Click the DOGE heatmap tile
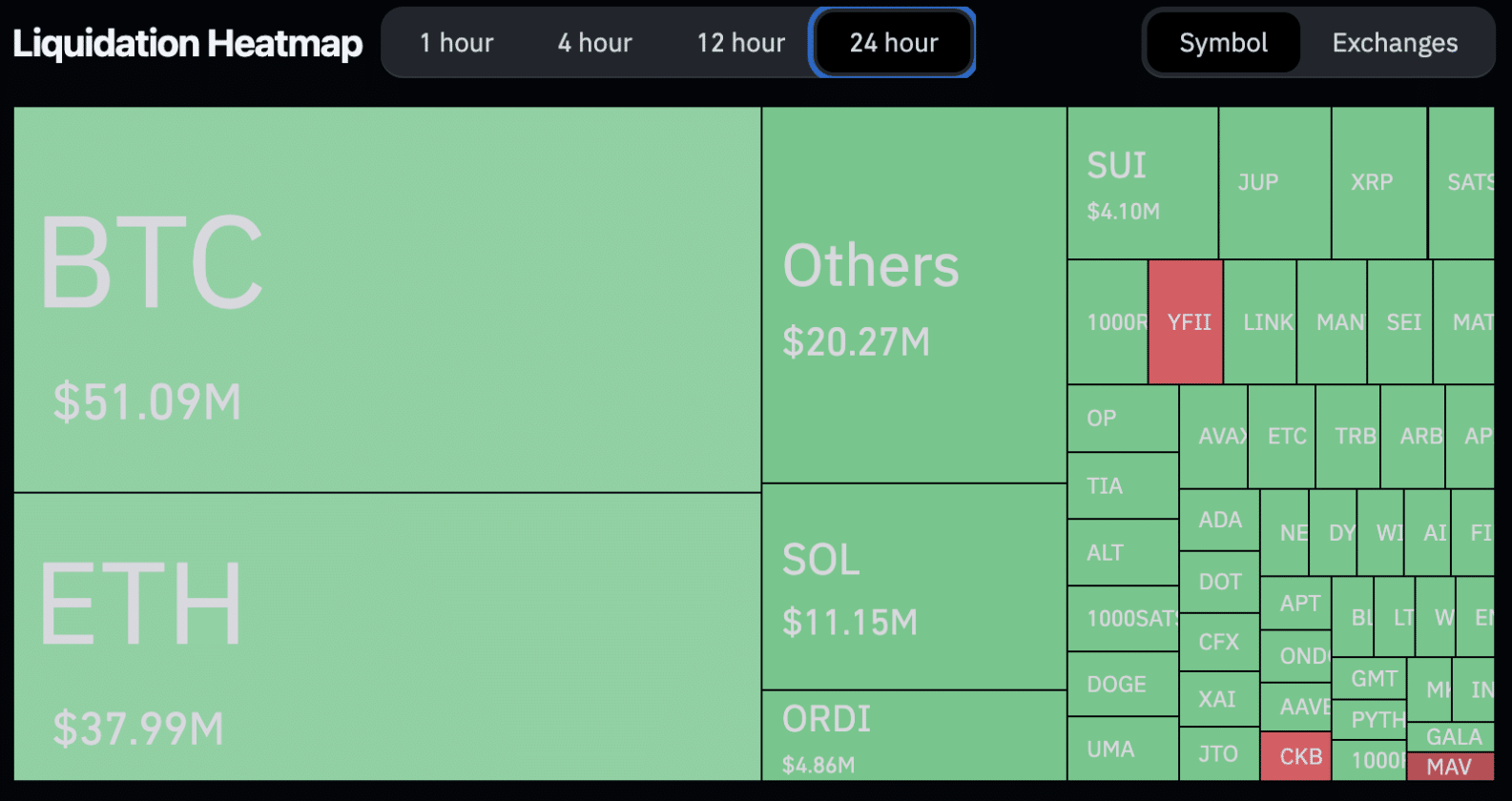Viewport: 1512px width, 801px height. pyautogui.click(x=1123, y=685)
